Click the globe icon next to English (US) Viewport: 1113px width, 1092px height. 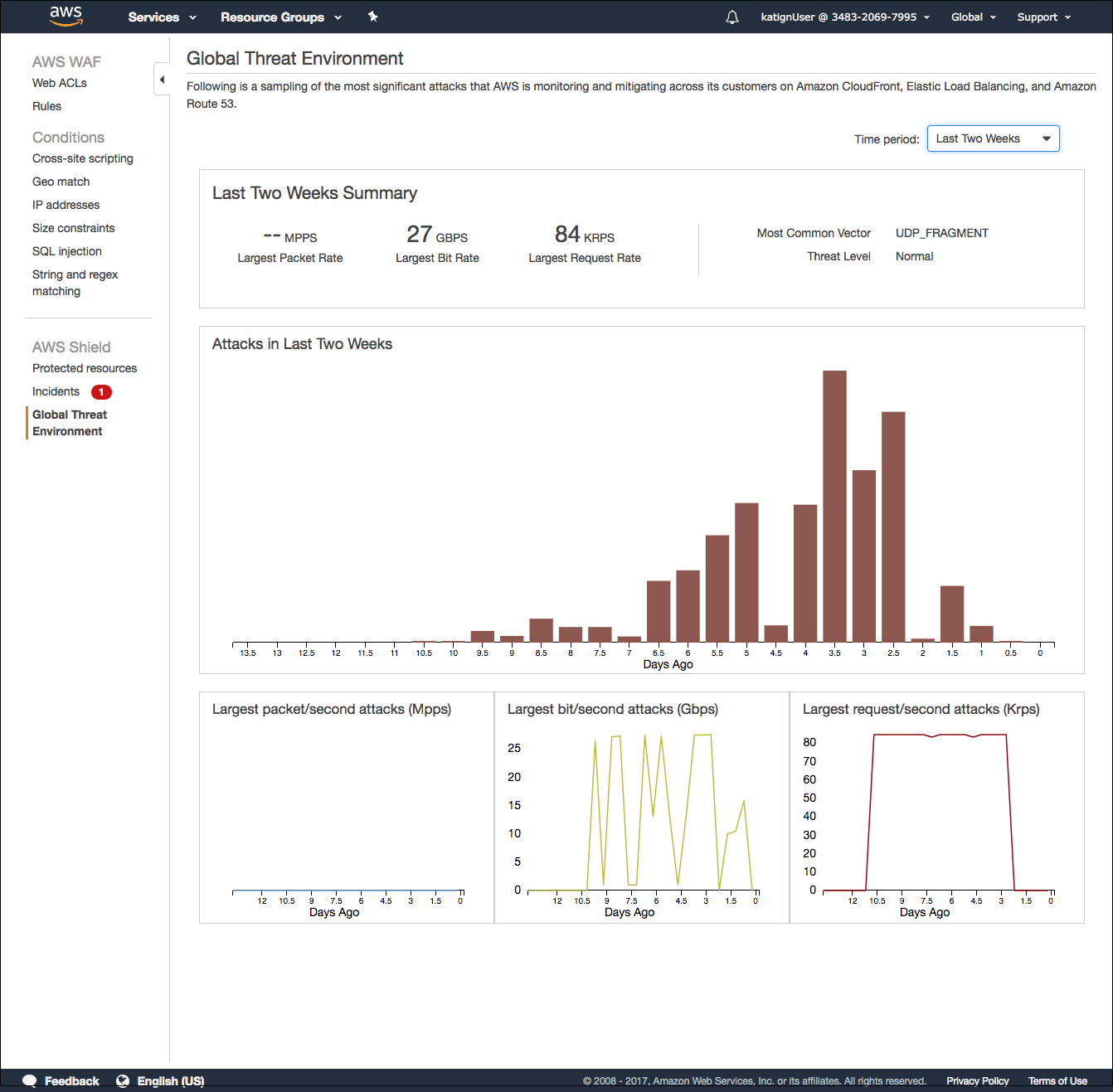click(122, 1080)
